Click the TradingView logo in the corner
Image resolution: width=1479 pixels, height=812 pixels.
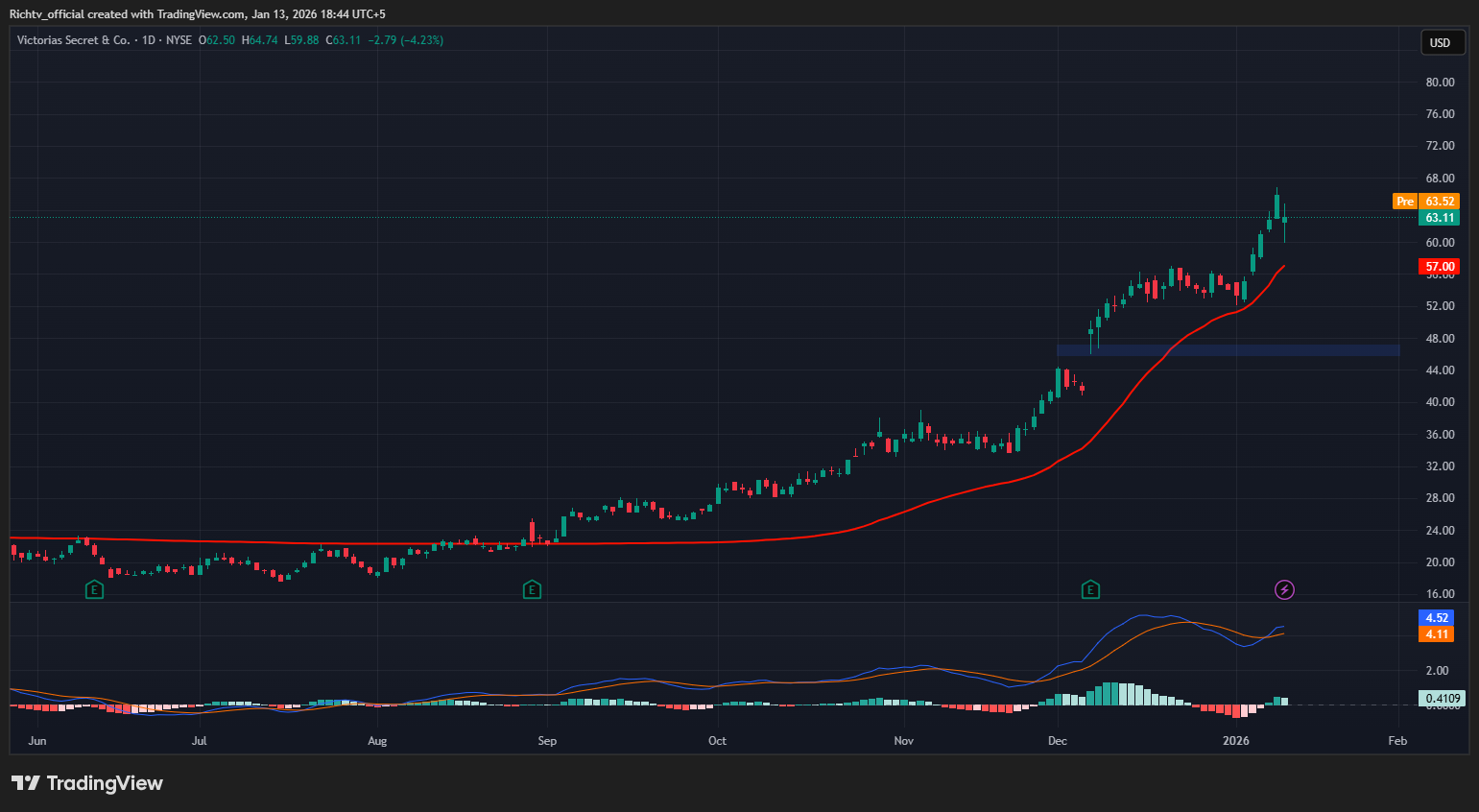pos(87,783)
